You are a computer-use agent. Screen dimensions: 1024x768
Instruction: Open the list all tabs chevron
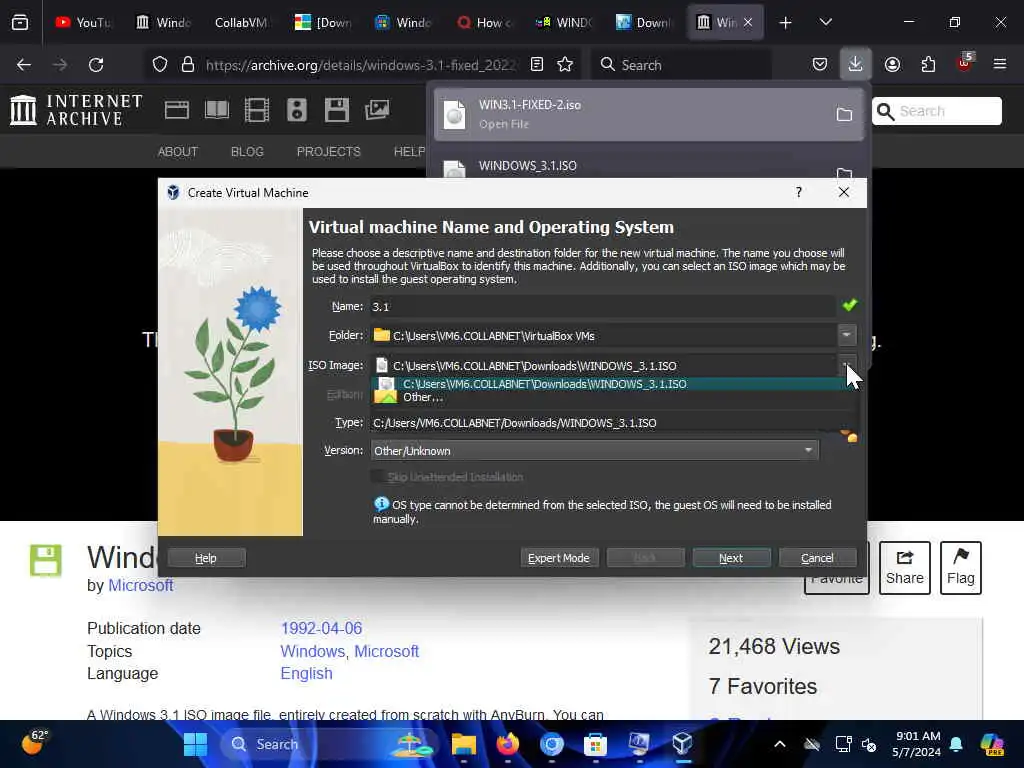coord(825,22)
